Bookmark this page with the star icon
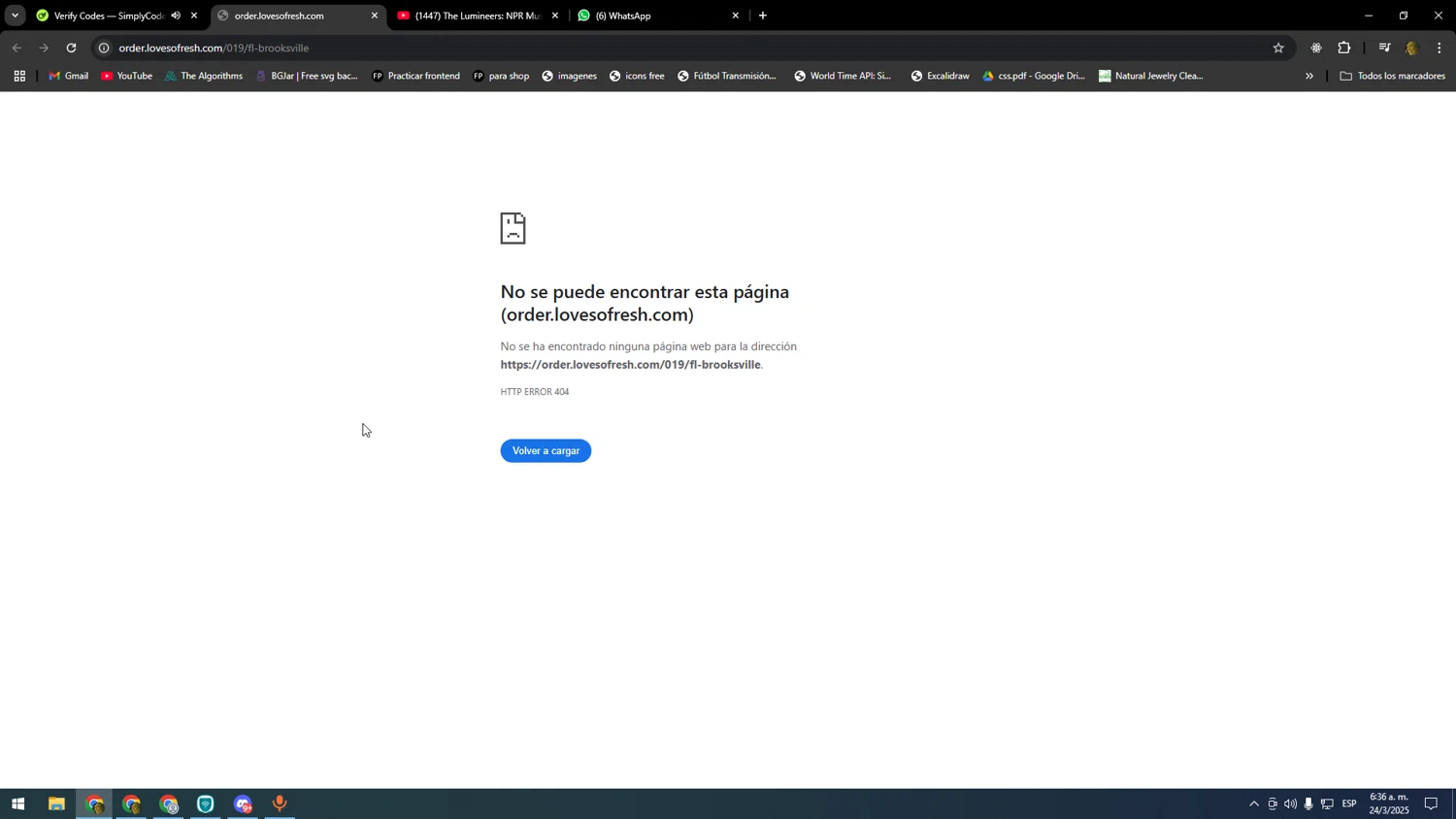This screenshot has height=819, width=1456. [1278, 48]
